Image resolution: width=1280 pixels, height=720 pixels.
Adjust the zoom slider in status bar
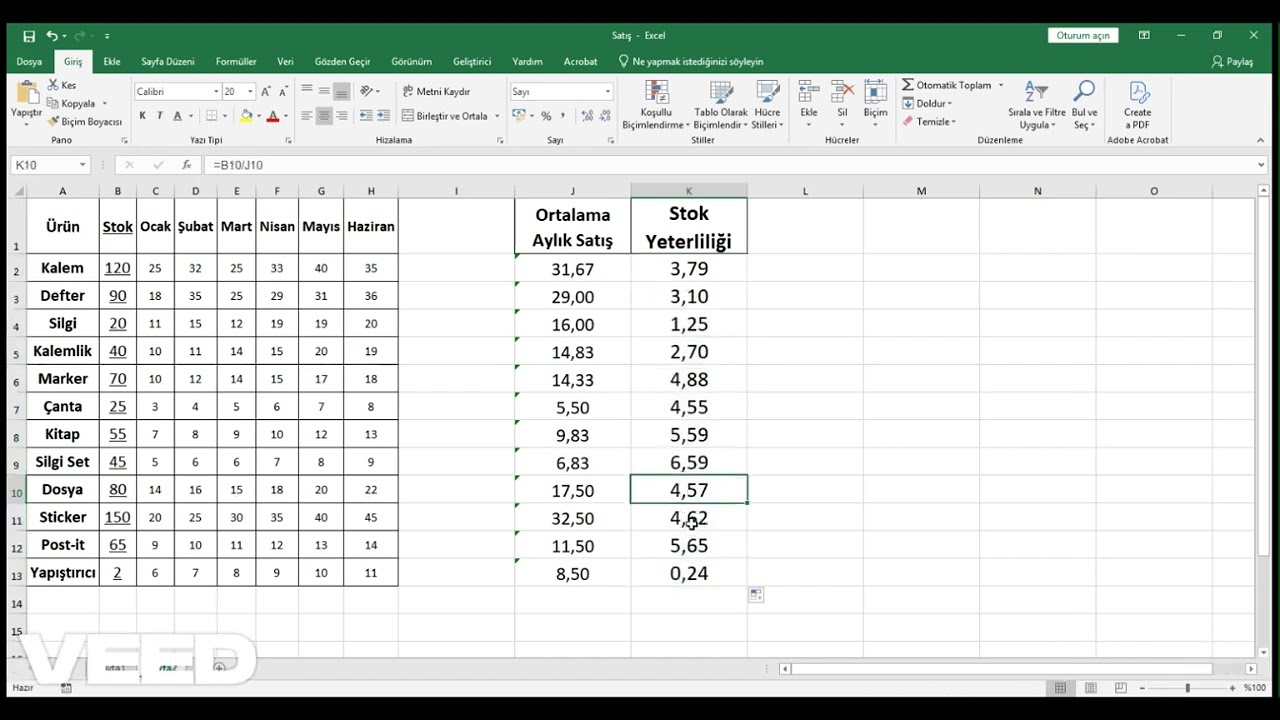1187,688
